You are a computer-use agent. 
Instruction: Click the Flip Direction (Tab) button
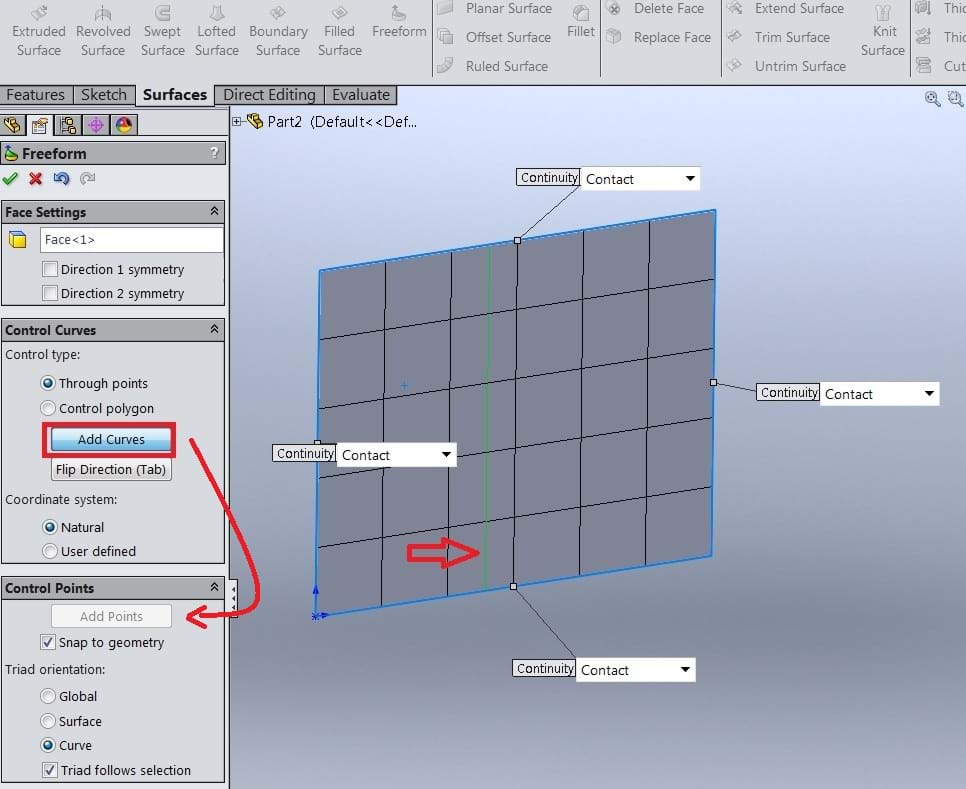coord(111,469)
